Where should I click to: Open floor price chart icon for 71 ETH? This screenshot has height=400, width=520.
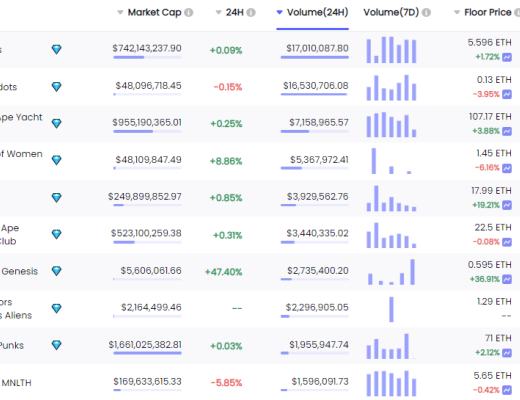point(507,353)
